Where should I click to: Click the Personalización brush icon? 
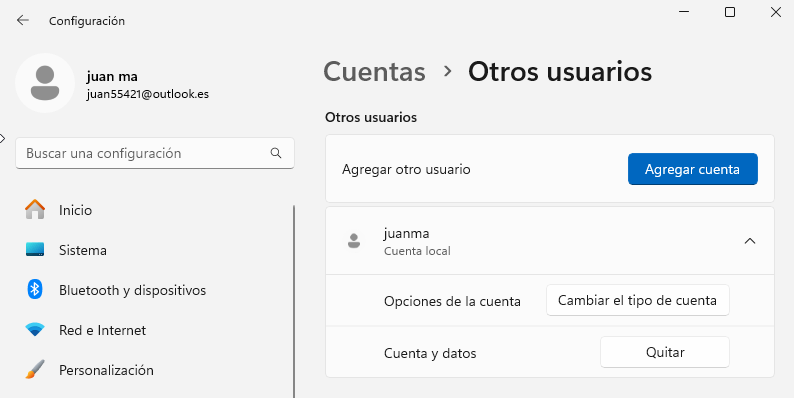(x=35, y=370)
